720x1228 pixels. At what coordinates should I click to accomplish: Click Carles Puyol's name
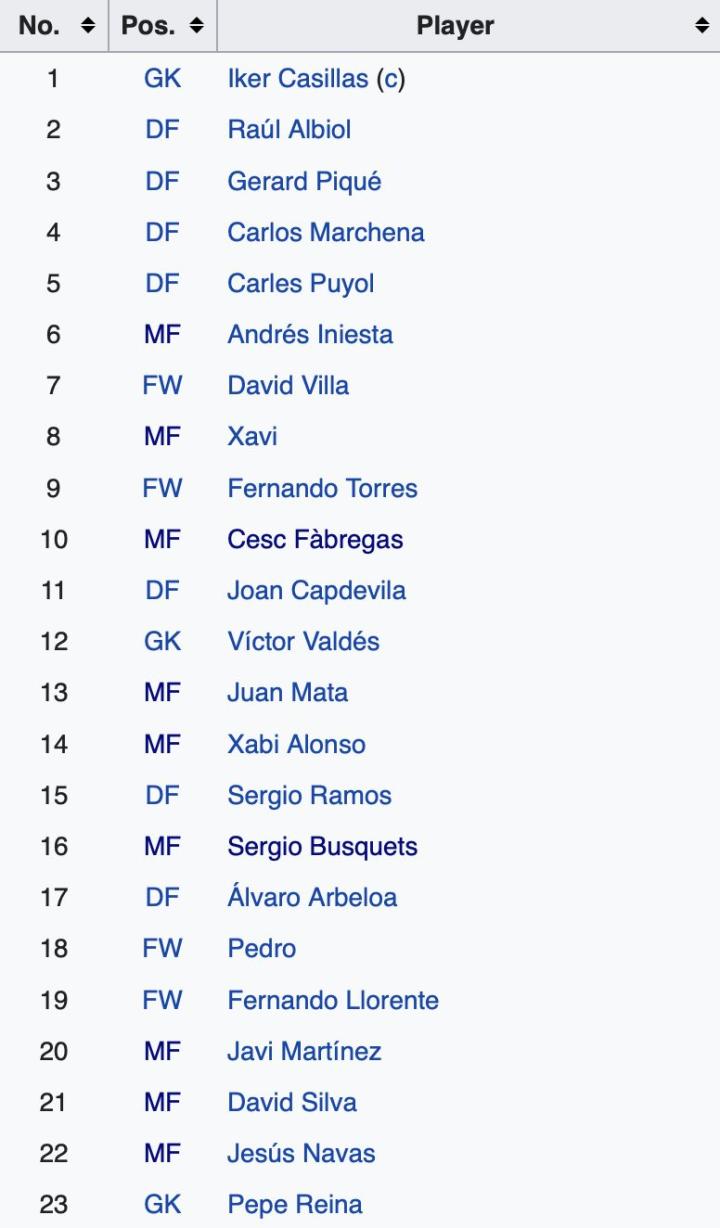coord(300,284)
